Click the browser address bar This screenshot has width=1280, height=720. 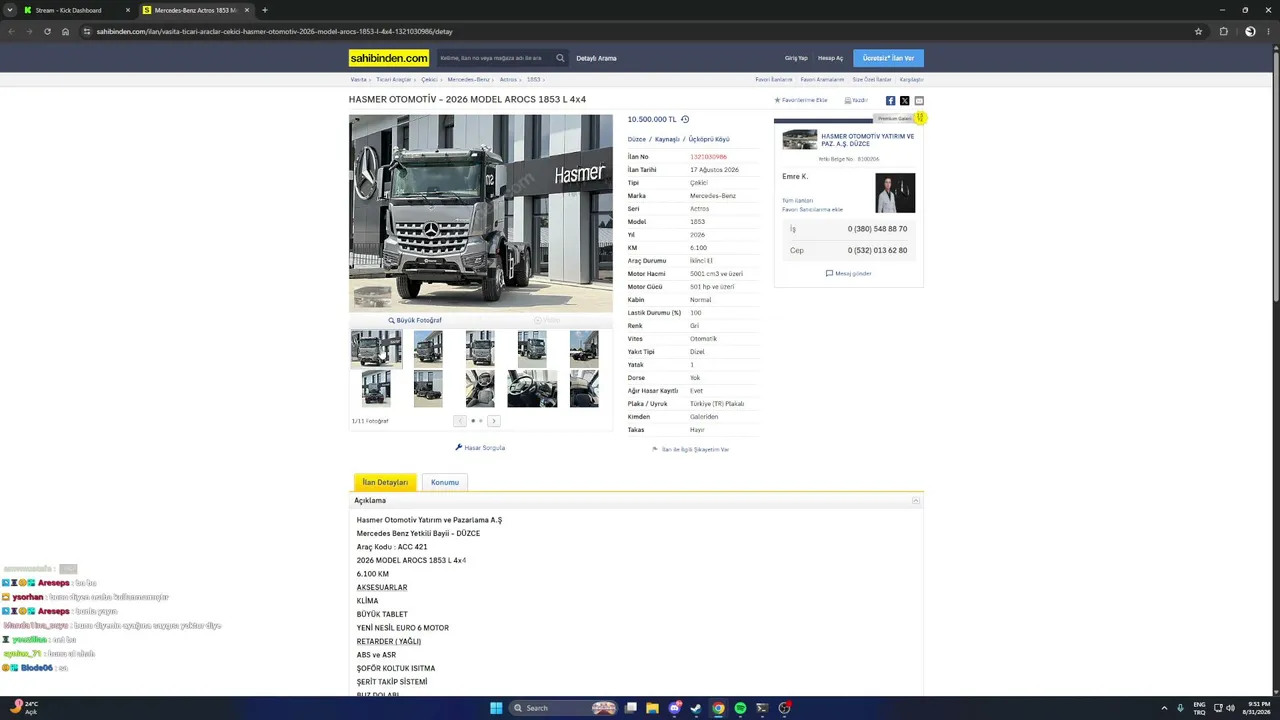click(x=640, y=31)
